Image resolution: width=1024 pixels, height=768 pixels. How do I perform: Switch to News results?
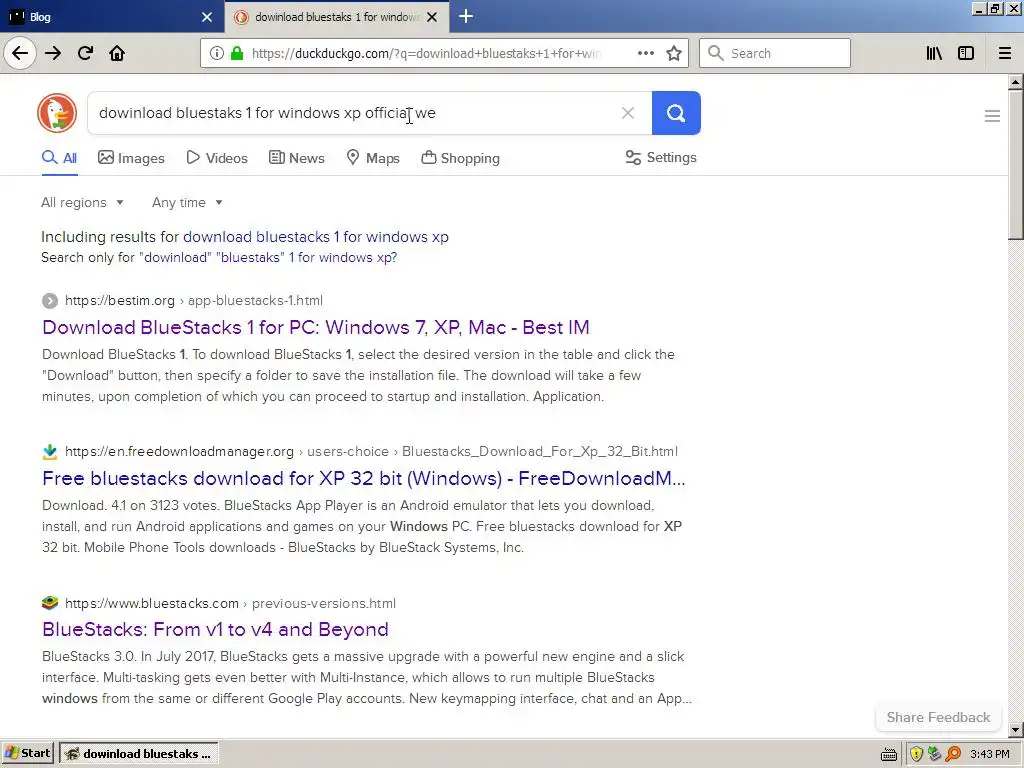point(297,158)
